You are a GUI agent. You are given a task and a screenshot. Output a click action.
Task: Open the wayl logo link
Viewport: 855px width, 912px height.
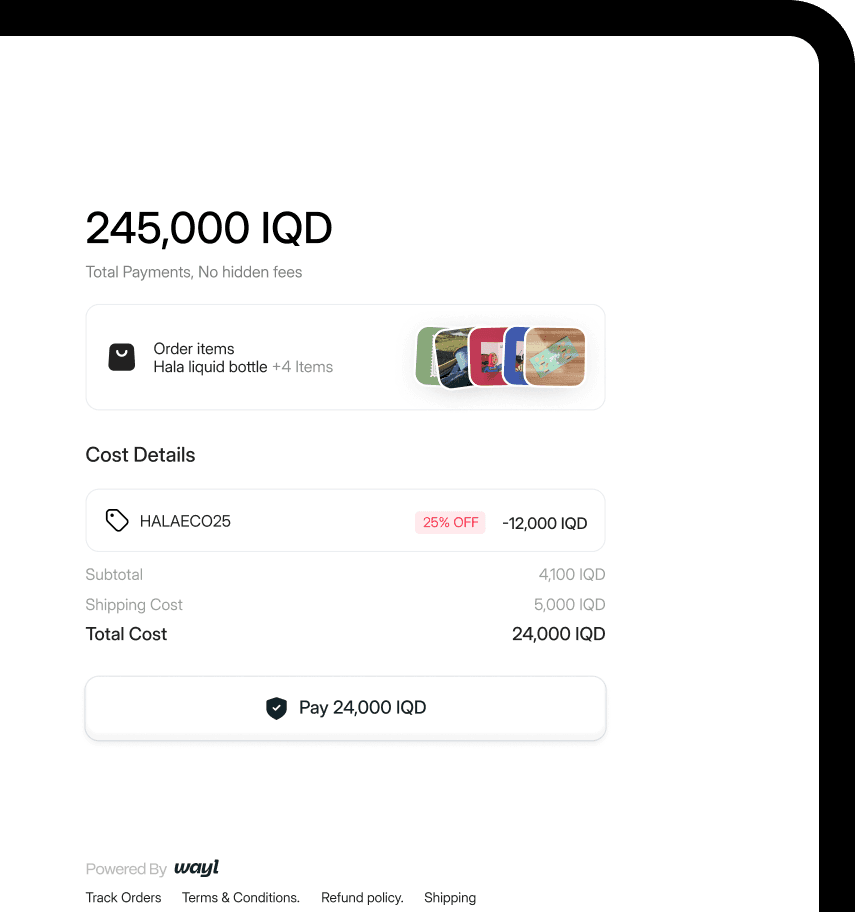197,867
